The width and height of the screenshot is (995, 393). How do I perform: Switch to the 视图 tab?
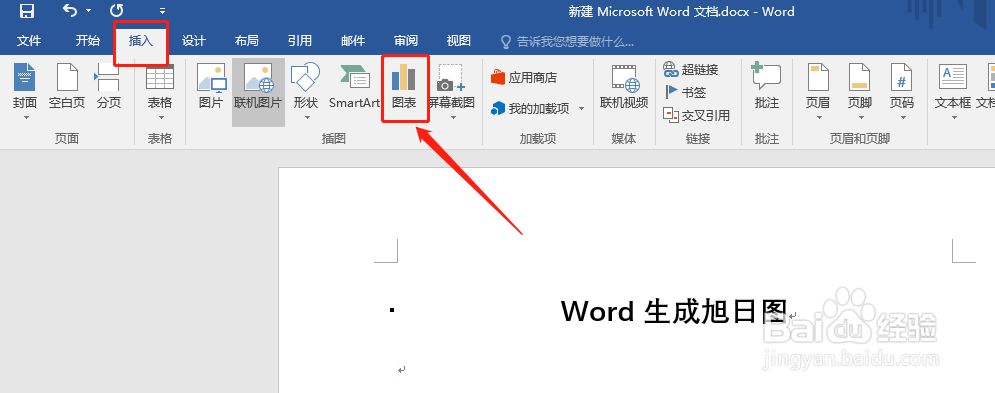point(459,41)
